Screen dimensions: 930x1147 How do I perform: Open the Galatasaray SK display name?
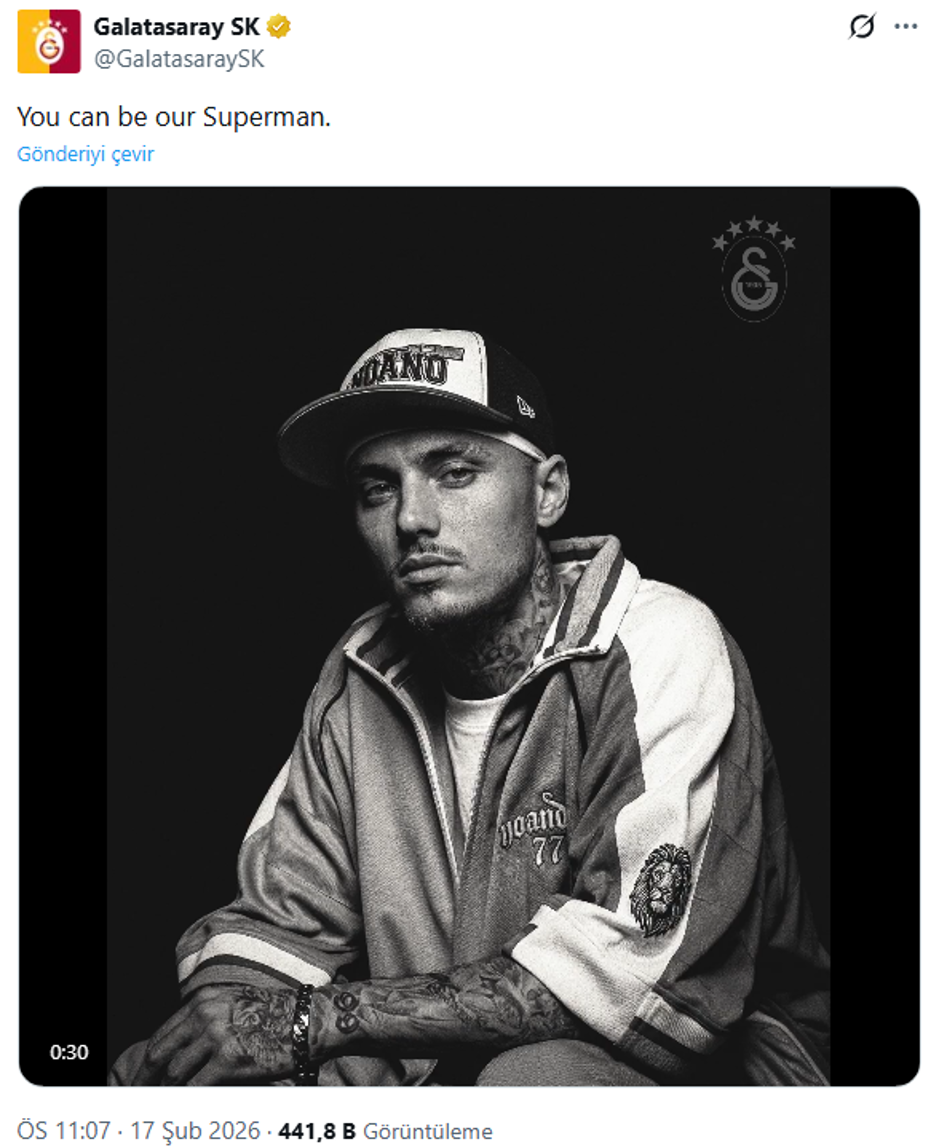[176, 27]
